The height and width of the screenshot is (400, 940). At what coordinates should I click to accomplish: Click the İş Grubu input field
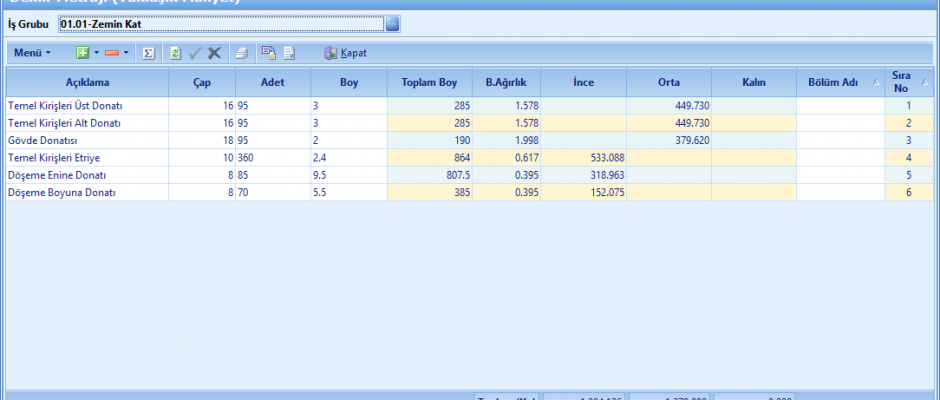point(220,23)
